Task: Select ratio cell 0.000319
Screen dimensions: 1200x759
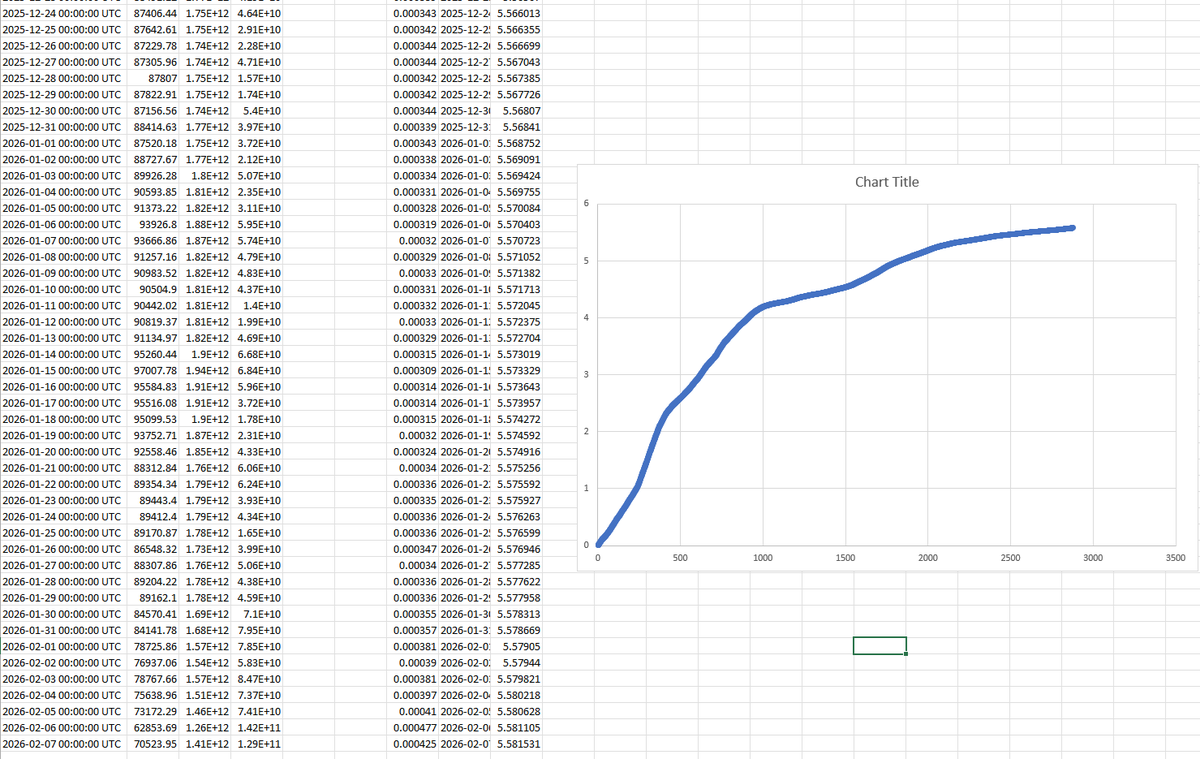Action: (414, 224)
